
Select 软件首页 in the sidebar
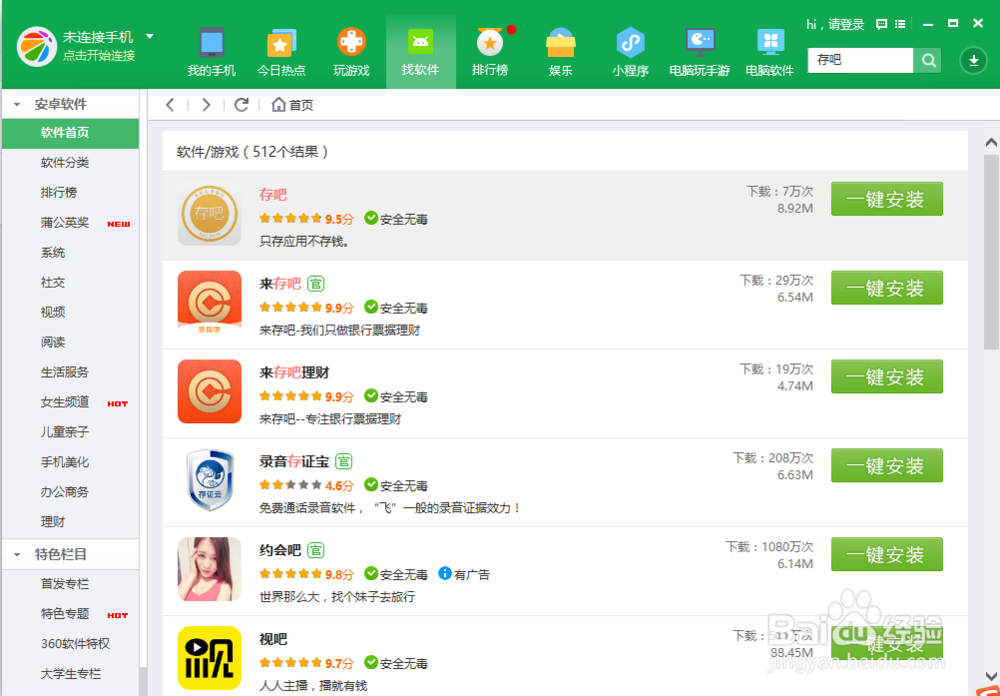(70, 133)
